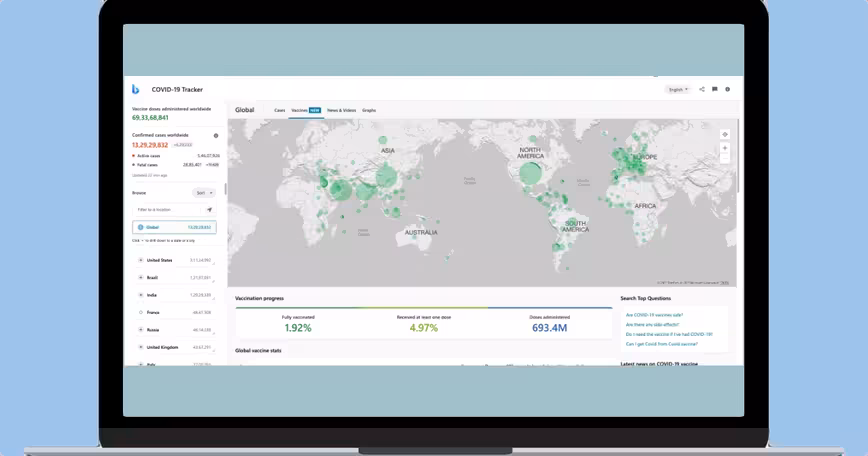Switch to the Graphs tab
The height and width of the screenshot is (456, 868).
369,110
